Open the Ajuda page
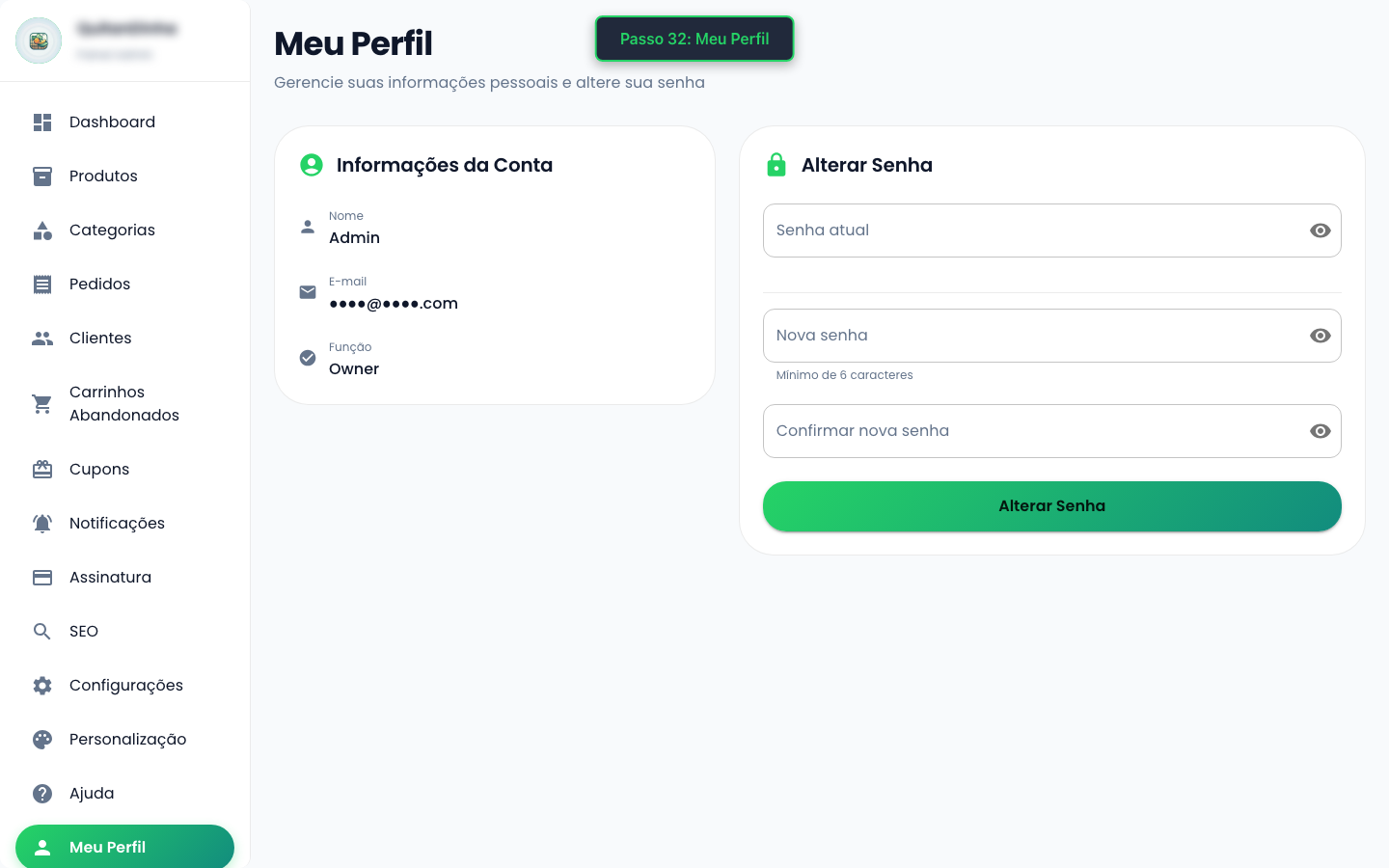This screenshot has height=868, width=1389. click(x=91, y=793)
